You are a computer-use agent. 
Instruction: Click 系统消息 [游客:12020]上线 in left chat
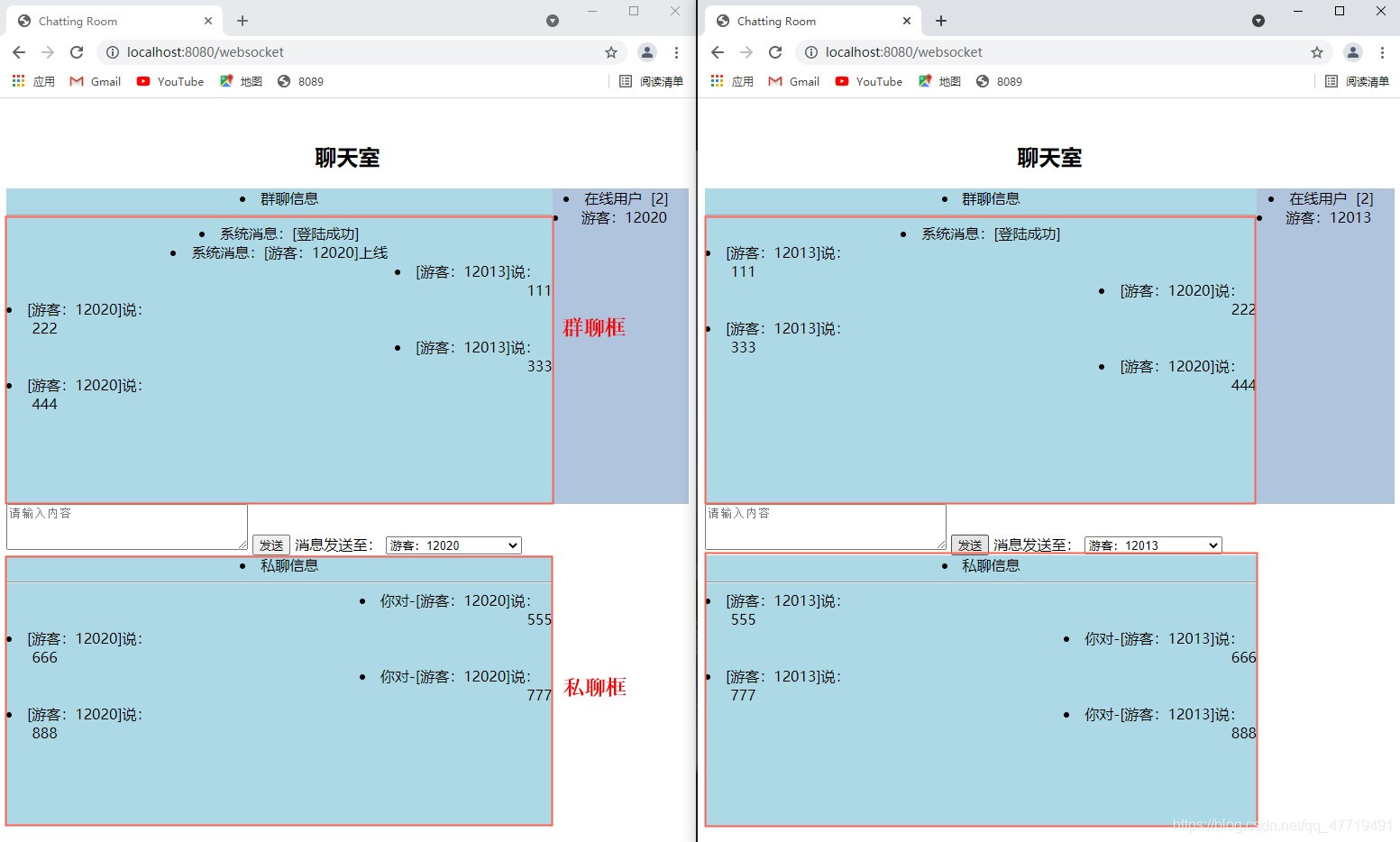click(x=289, y=253)
